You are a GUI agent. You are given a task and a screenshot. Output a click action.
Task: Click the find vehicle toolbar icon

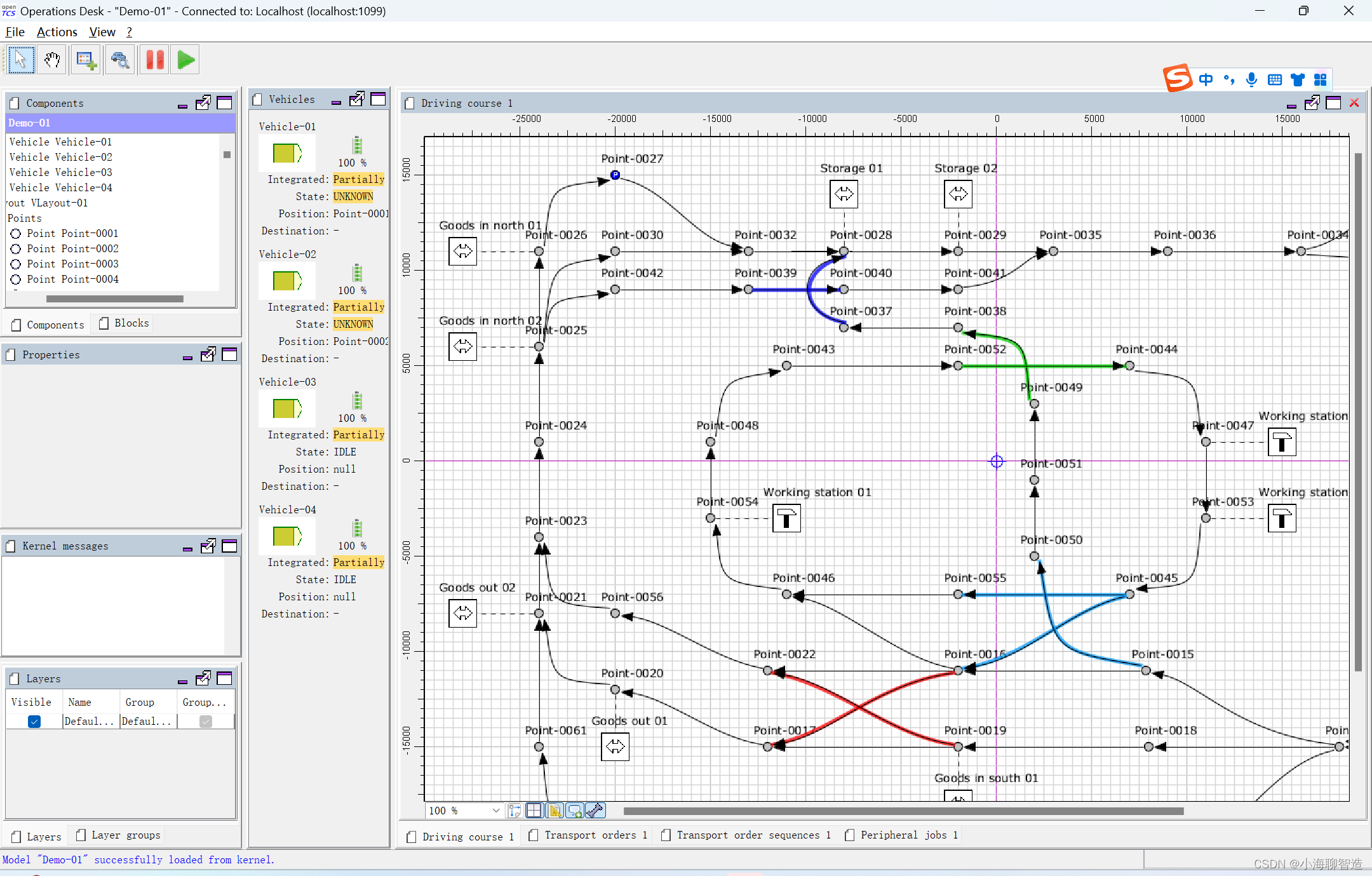[x=119, y=60]
